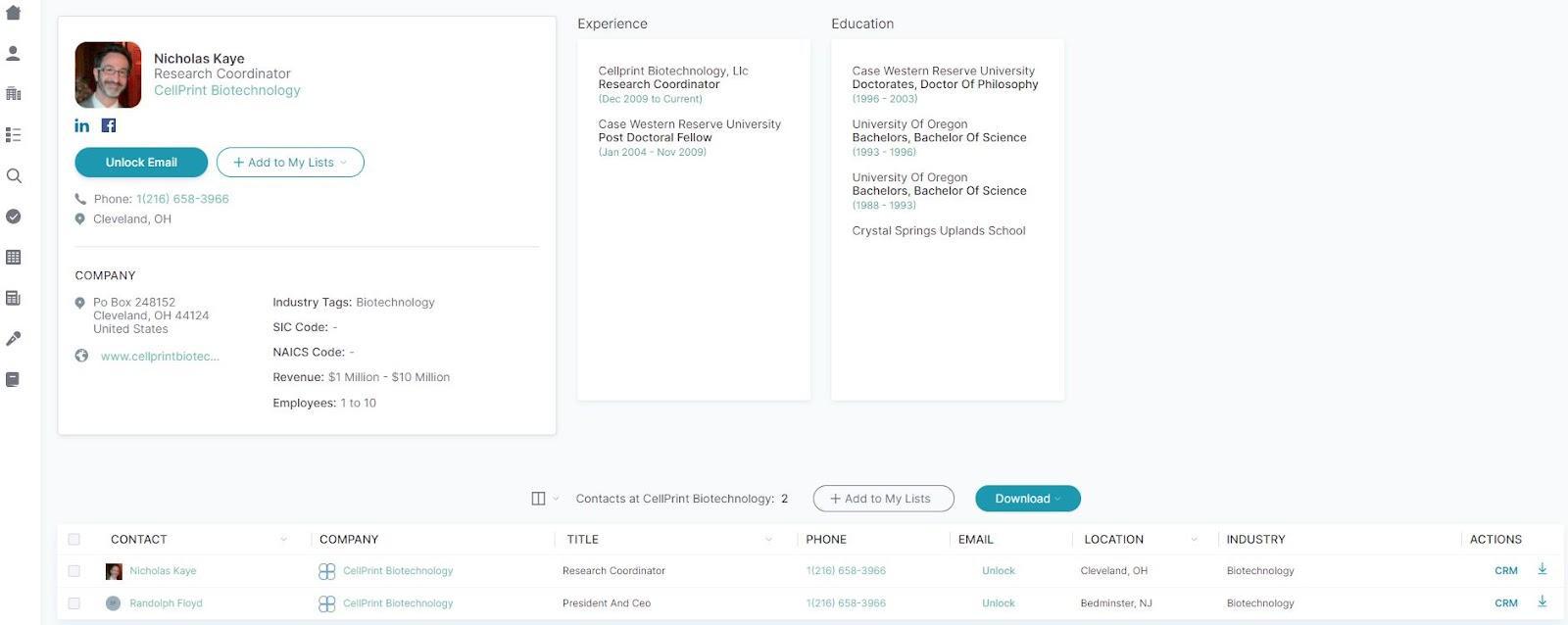Open CellPrint Biotechnology link in Nicholas Kaye's row
This screenshot has width=1568, height=625.
[398, 571]
